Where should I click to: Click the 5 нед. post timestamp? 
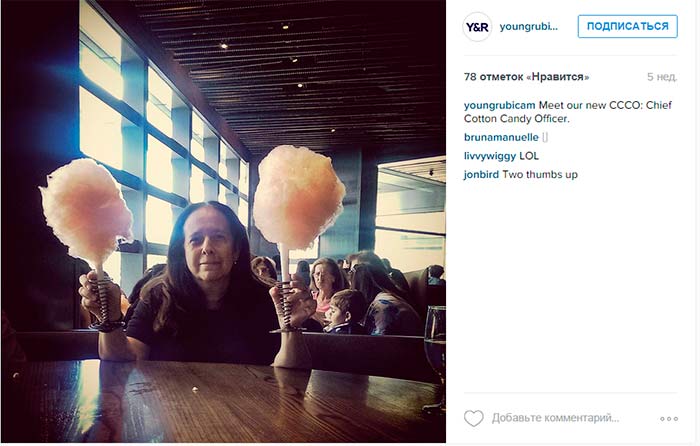point(662,77)
